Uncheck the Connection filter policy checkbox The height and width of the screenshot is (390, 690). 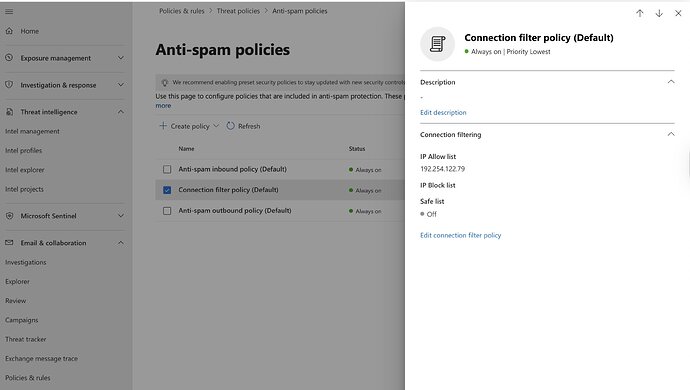pyautogui.click(x=167, y=190)
